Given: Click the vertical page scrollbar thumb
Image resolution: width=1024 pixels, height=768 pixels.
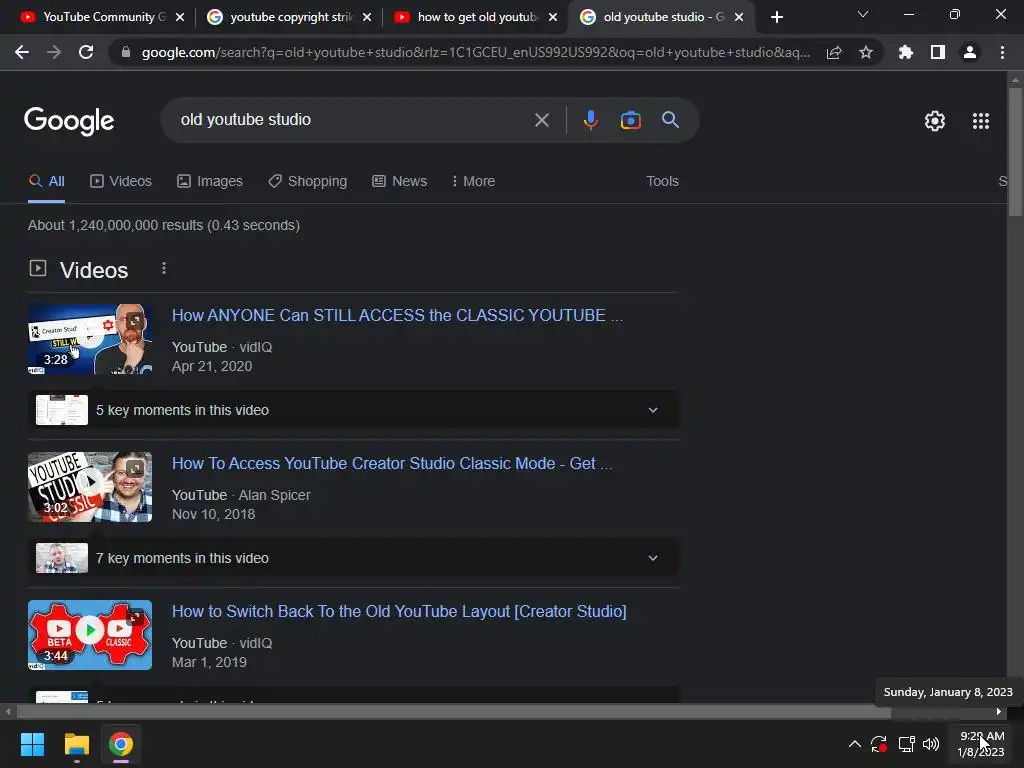Looking at the screenshot, I should point(1015,152).
